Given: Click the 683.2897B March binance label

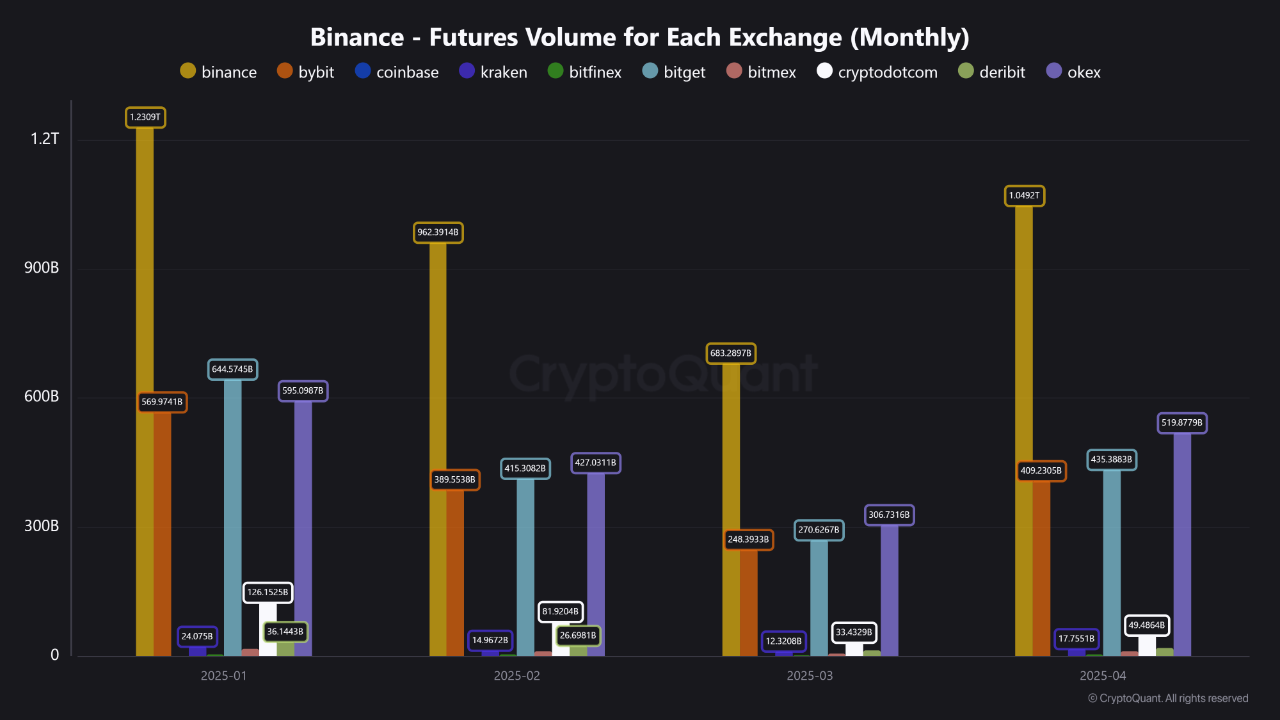Looking at the screenshot, I should pyautogui.click(x=730, y=354).
